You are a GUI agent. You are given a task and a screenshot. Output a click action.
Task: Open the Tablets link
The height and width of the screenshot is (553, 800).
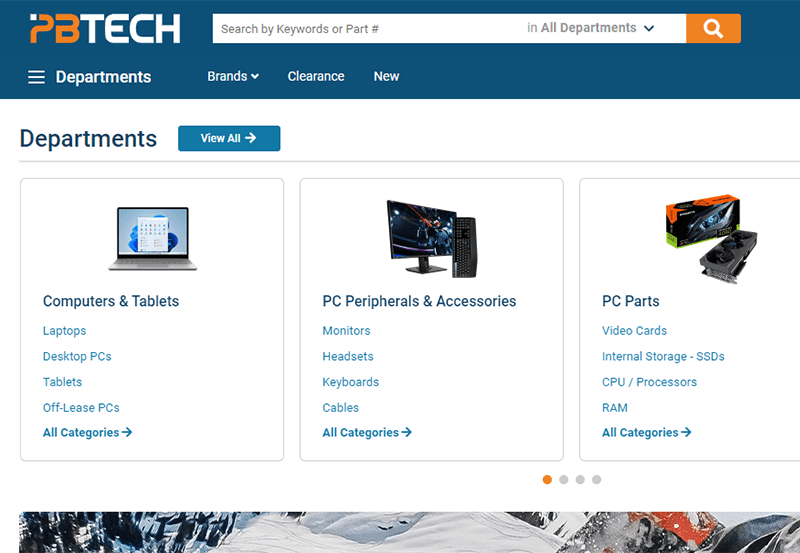click(62, 382)
